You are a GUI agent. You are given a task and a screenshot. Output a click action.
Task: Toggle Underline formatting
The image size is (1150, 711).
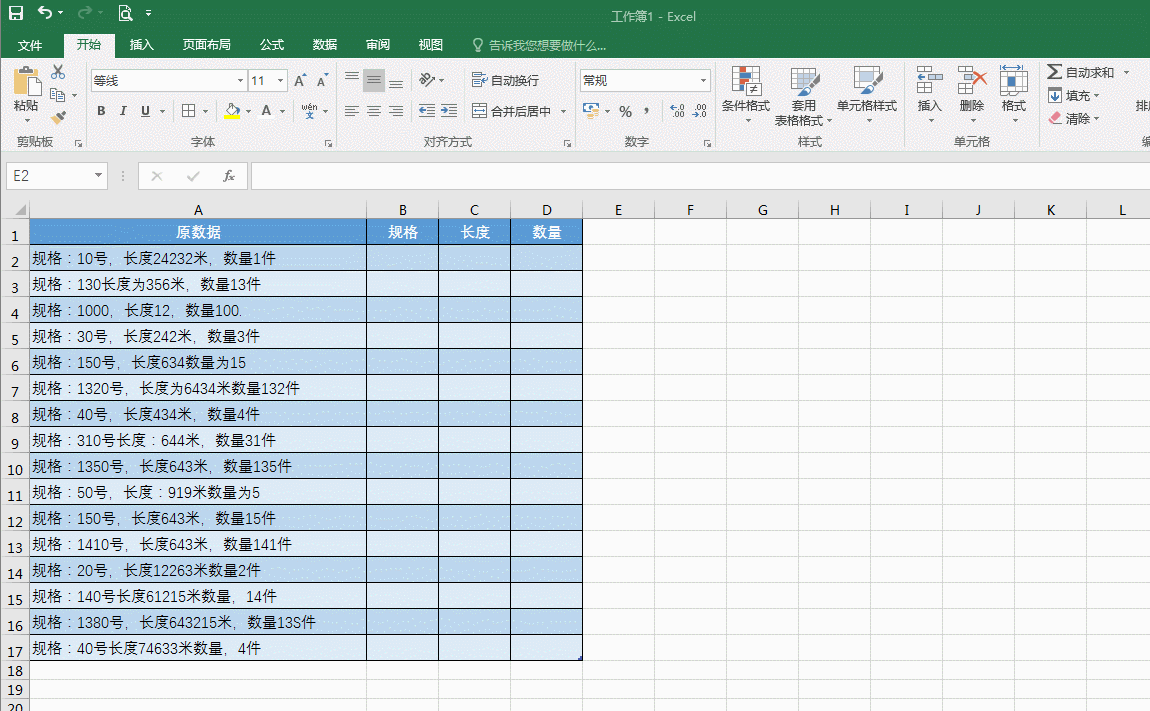tap(145, 111)
